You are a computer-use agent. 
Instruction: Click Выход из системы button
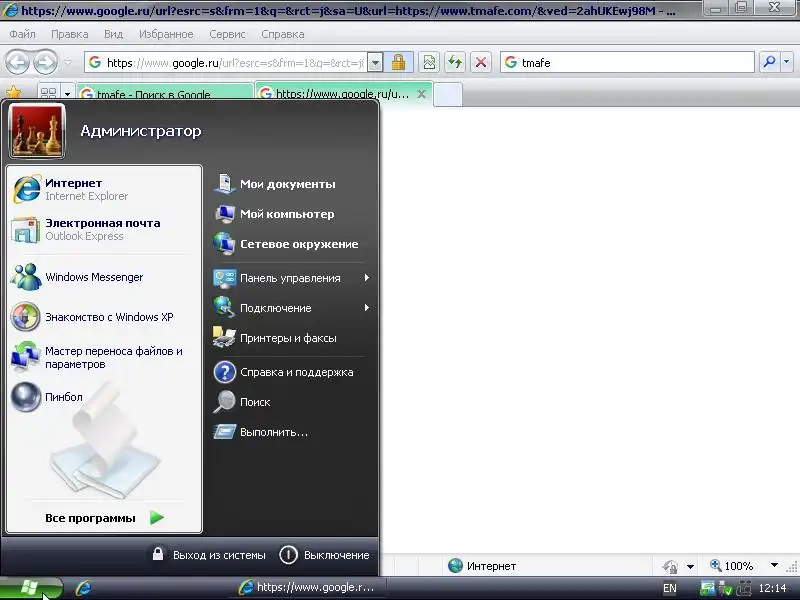(208, 555)
